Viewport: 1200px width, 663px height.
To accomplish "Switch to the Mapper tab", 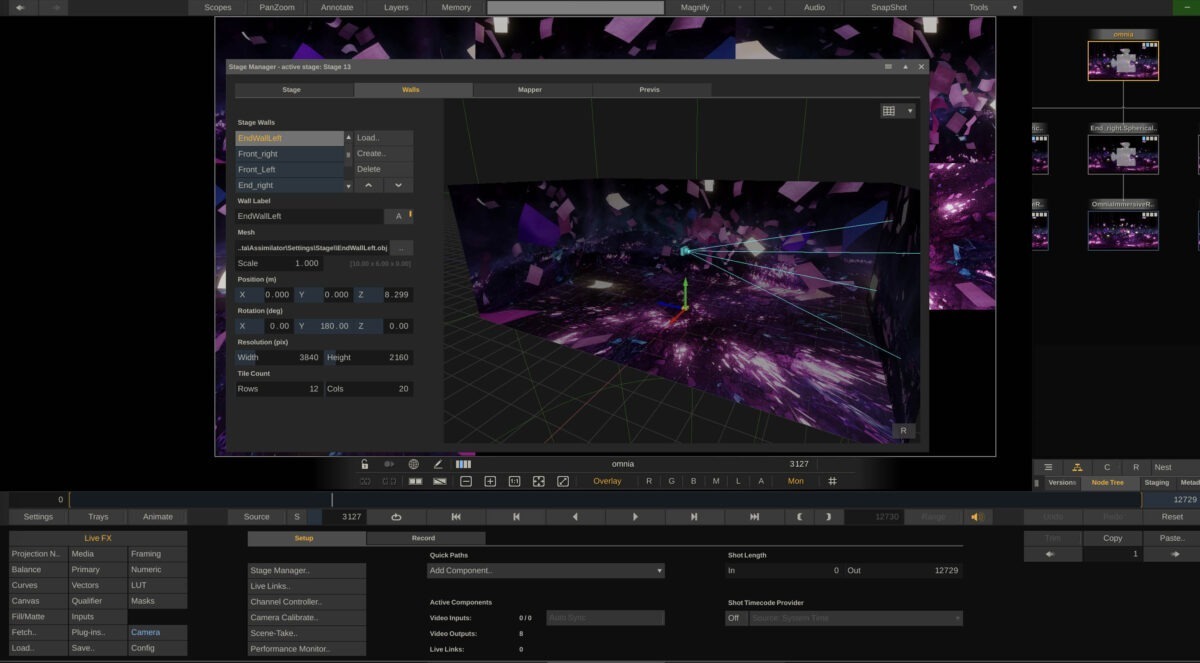I will 530,90.
